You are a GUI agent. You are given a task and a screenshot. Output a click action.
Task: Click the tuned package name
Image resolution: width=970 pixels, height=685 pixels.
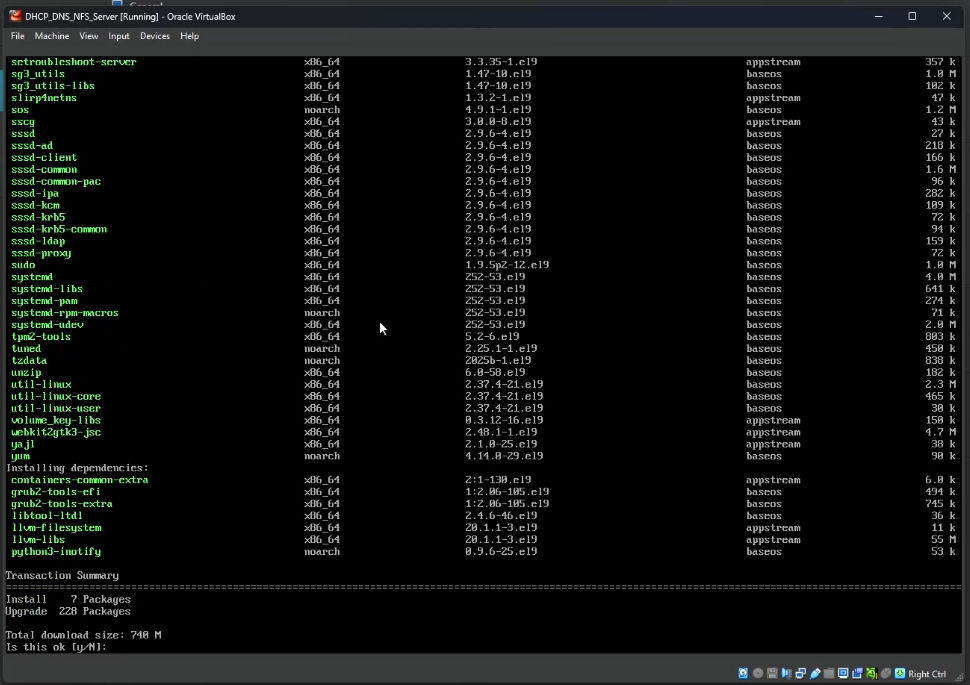point(26,348)
